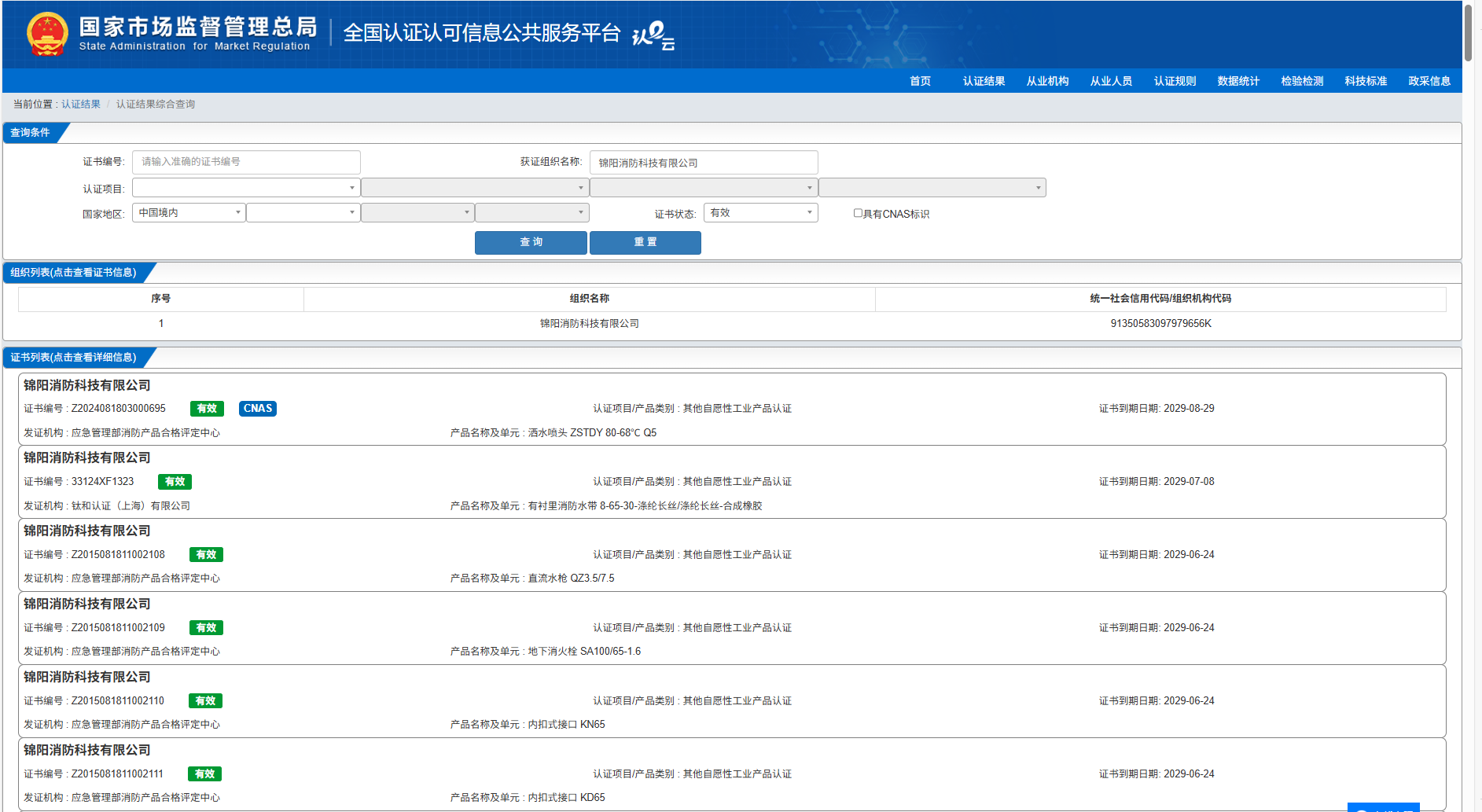The height and width of the screenshot is (812, 1482).
Task: Click the 认证结果 breadcrumb link
Action: pos(81,104)
